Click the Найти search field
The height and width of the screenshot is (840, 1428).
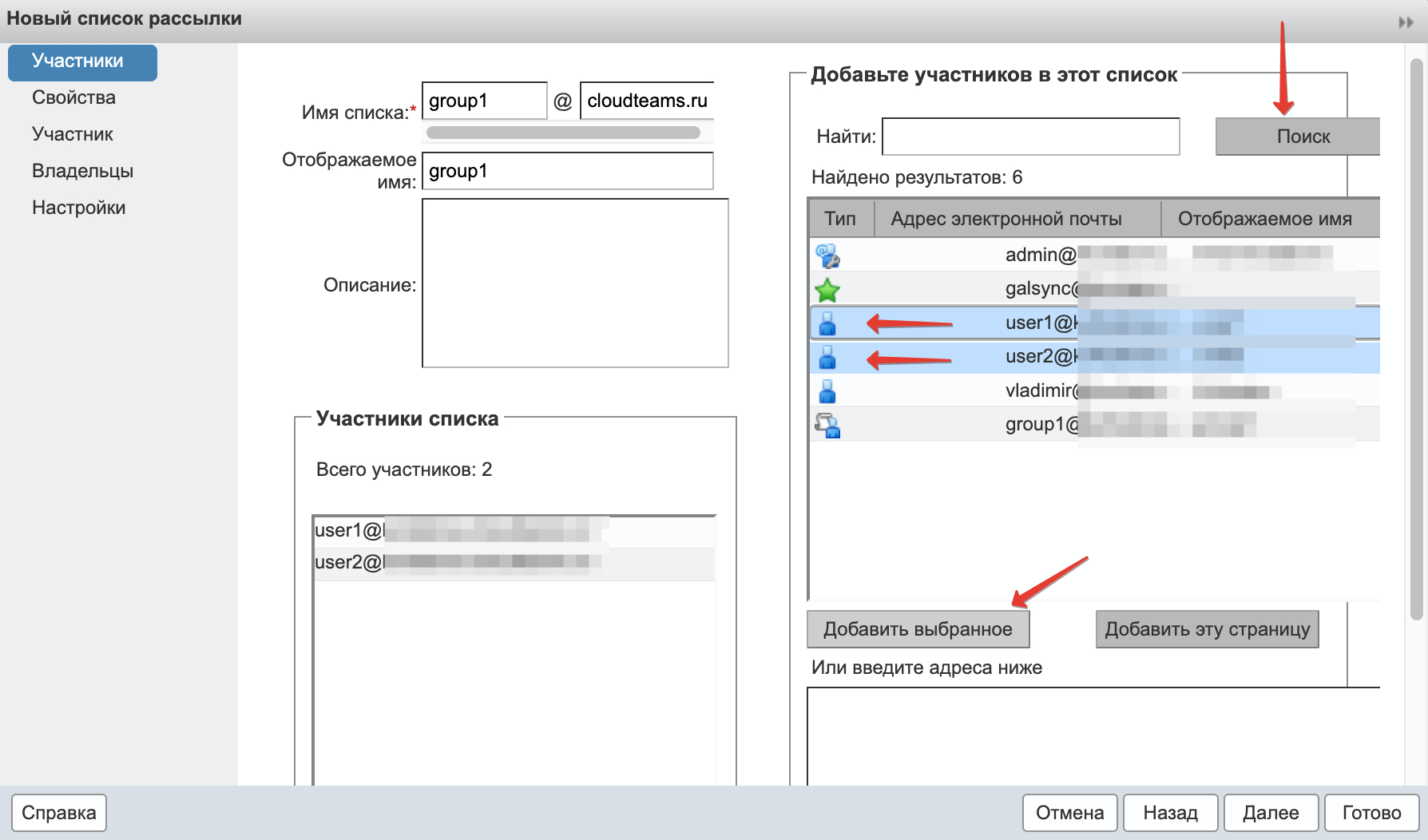[x=1030, y=137]
